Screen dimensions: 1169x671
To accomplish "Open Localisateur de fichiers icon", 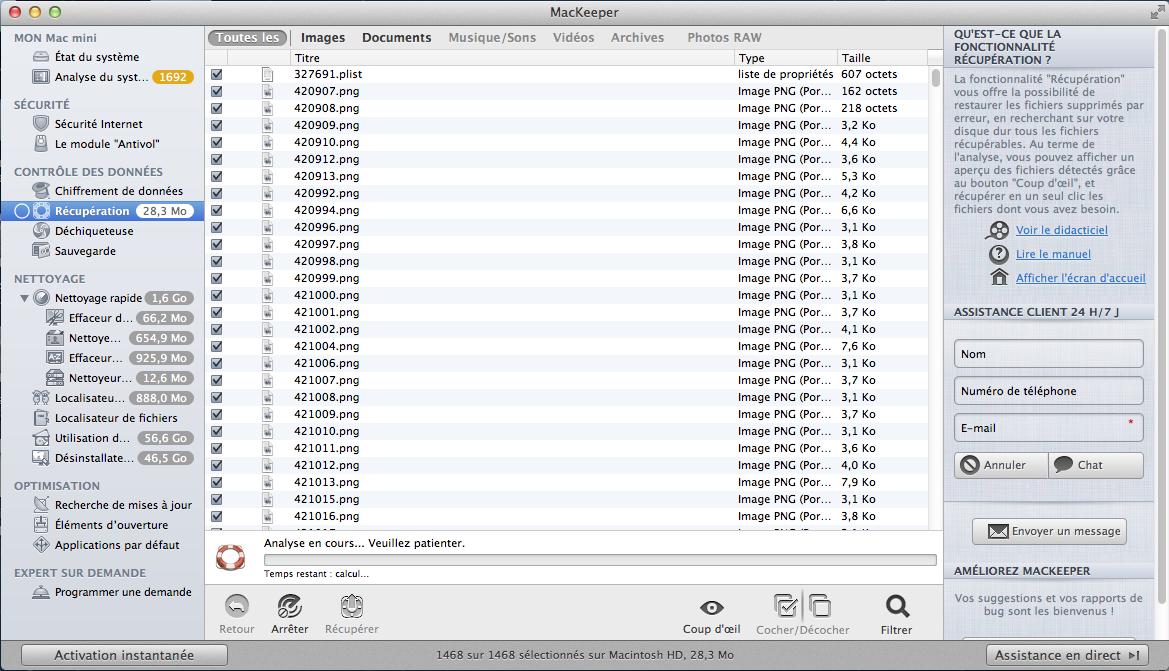I will point(41,418).
